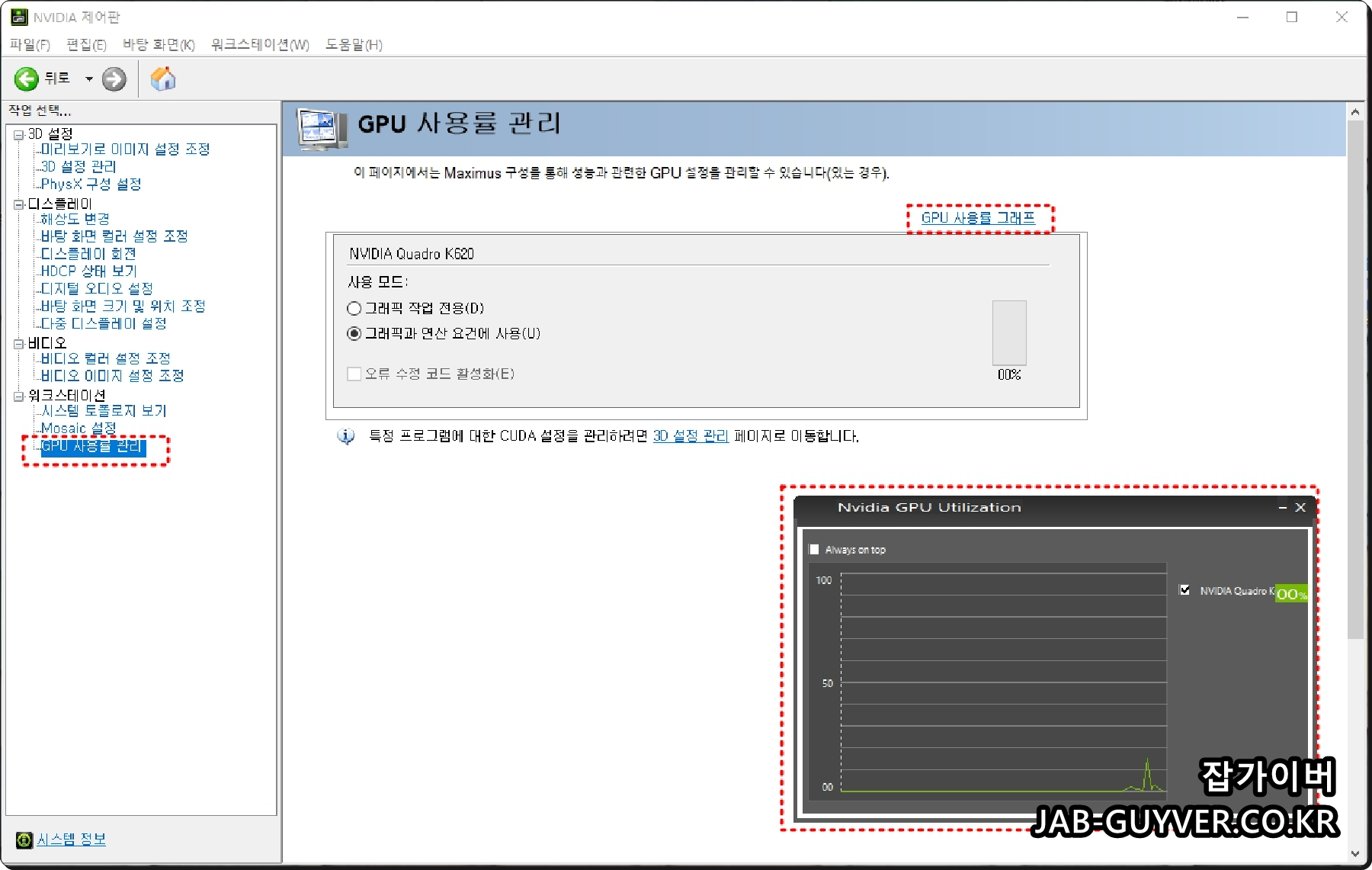Select HDCP 상태 보기 in the tree
The height and width of the screenshot is (870, 1372).
point(88,271)
